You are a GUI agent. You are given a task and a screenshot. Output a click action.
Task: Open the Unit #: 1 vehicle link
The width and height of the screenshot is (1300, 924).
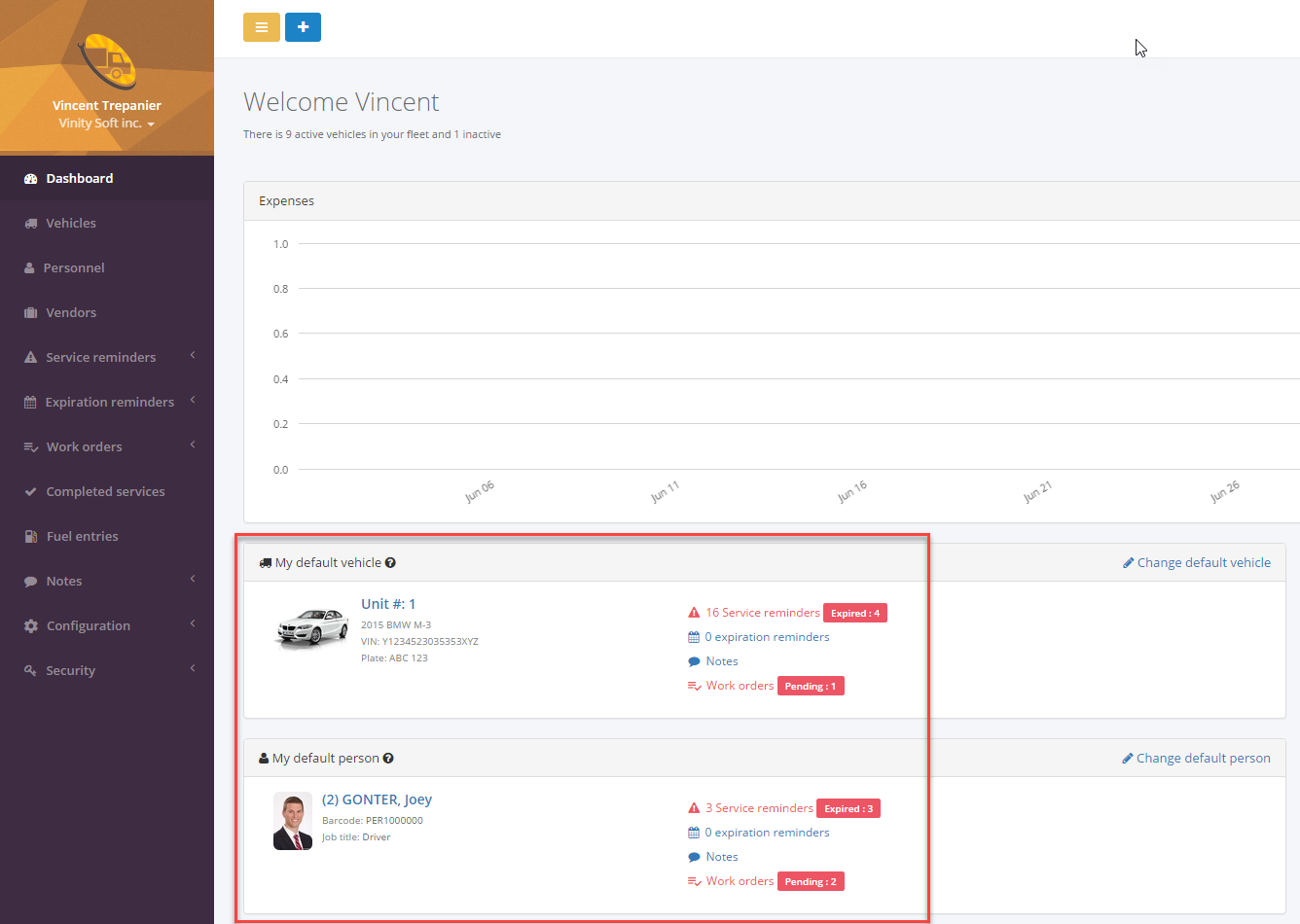[388, 604]
